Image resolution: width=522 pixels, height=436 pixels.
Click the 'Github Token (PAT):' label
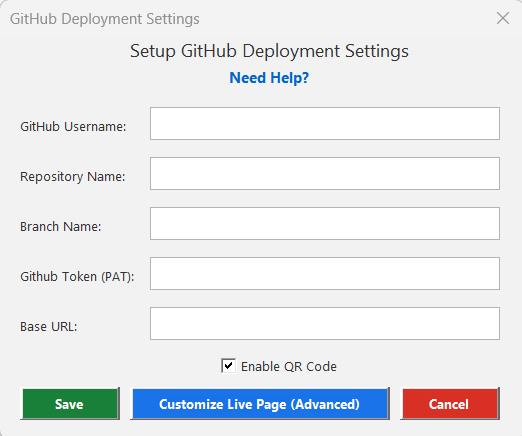tap(77, 277)
